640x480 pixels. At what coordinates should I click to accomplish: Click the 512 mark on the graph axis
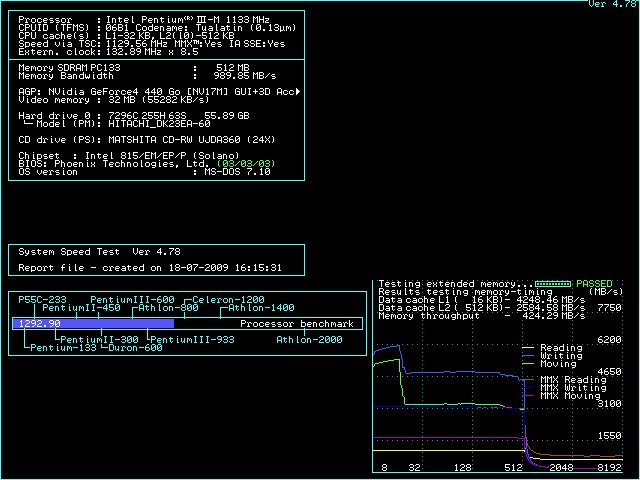(514, 467)
